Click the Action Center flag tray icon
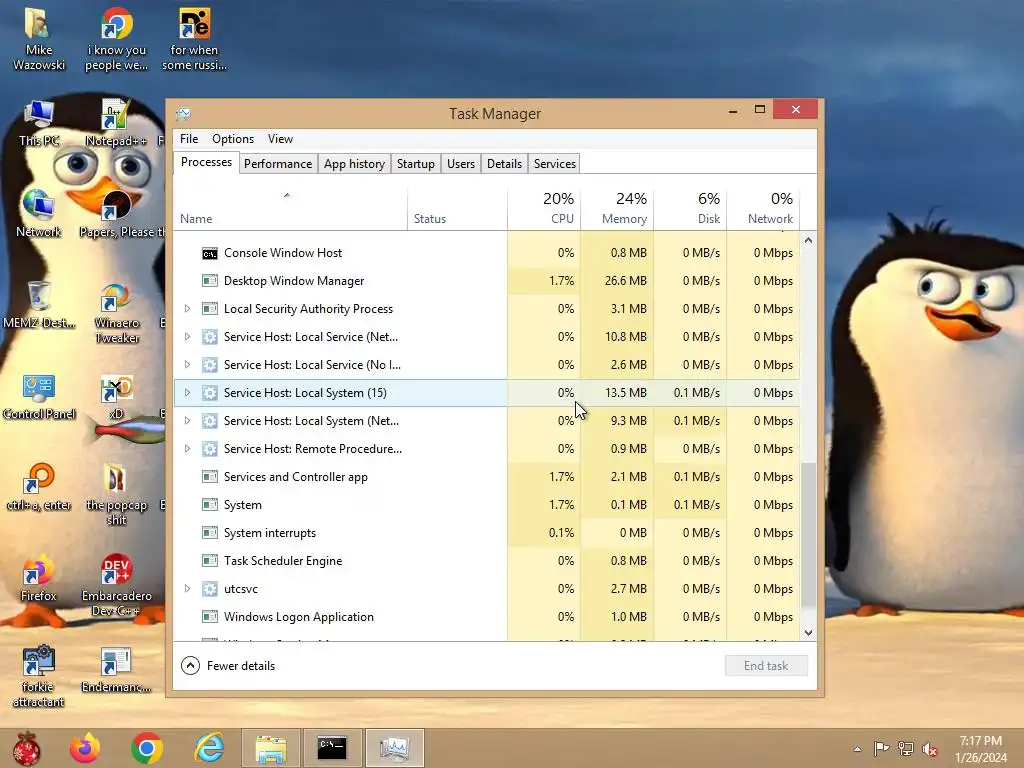Viewport: 1024px width, 768px height. coord(881,749)
